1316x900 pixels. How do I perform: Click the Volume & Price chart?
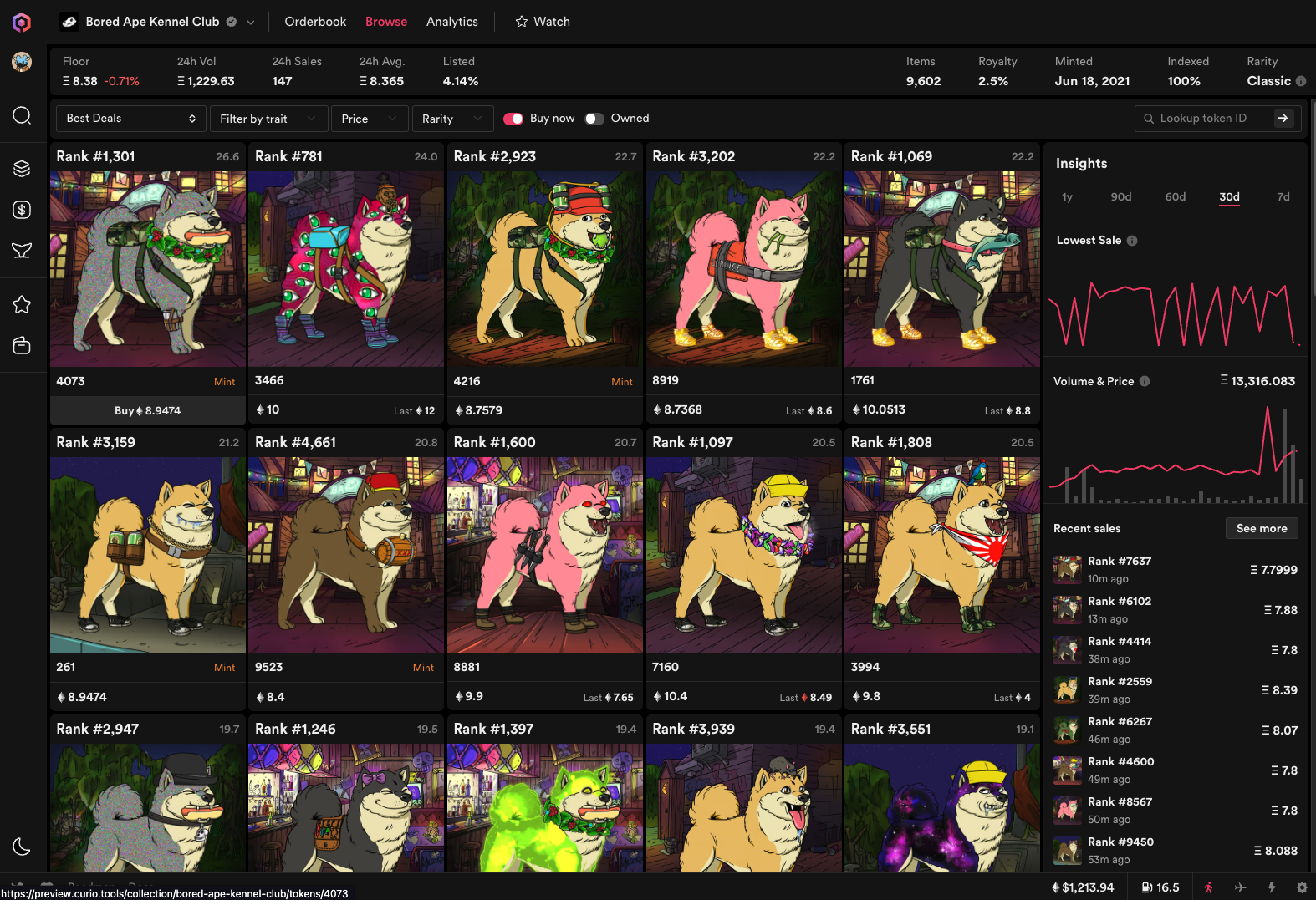[x=1175, y=453]
